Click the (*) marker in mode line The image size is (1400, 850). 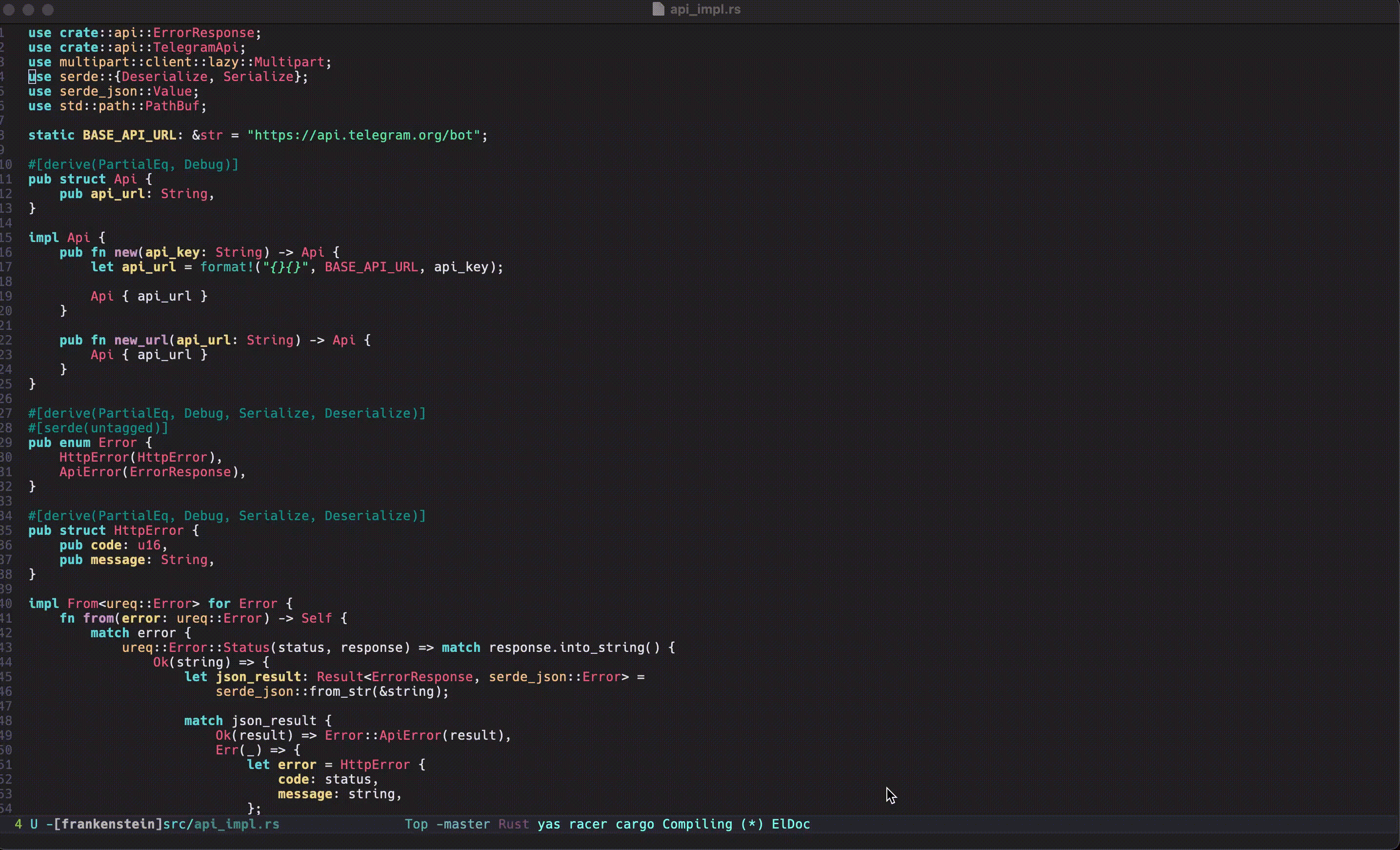[752, 824]
